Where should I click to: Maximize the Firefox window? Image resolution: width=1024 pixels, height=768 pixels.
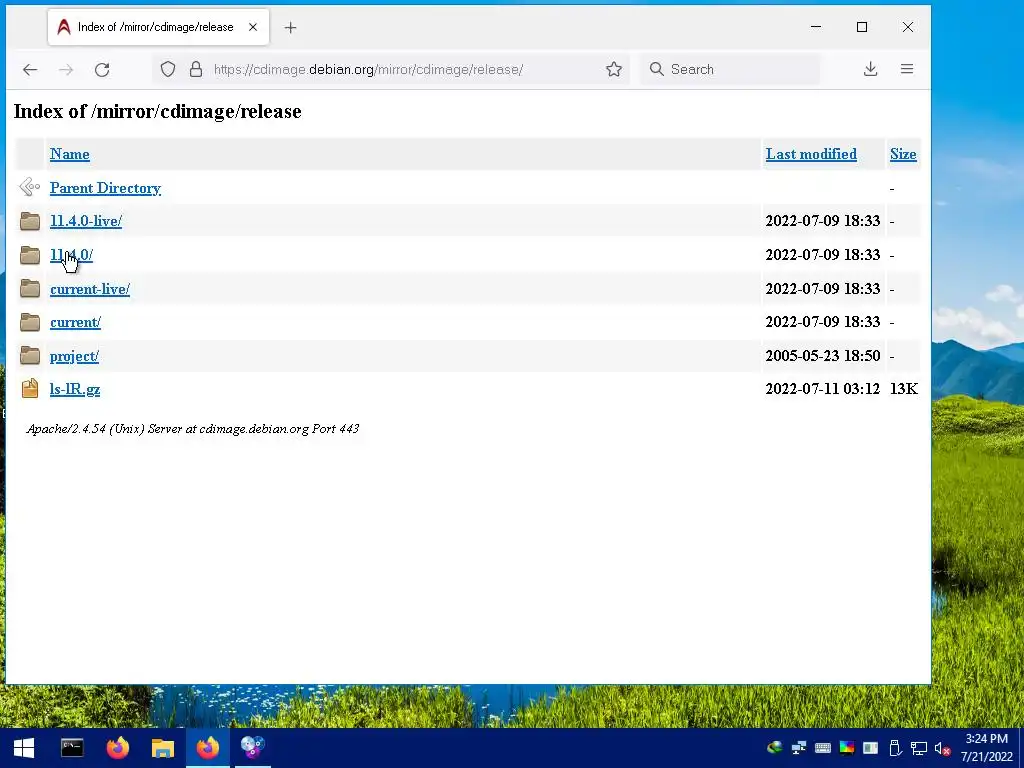click(x=862, y=27)
